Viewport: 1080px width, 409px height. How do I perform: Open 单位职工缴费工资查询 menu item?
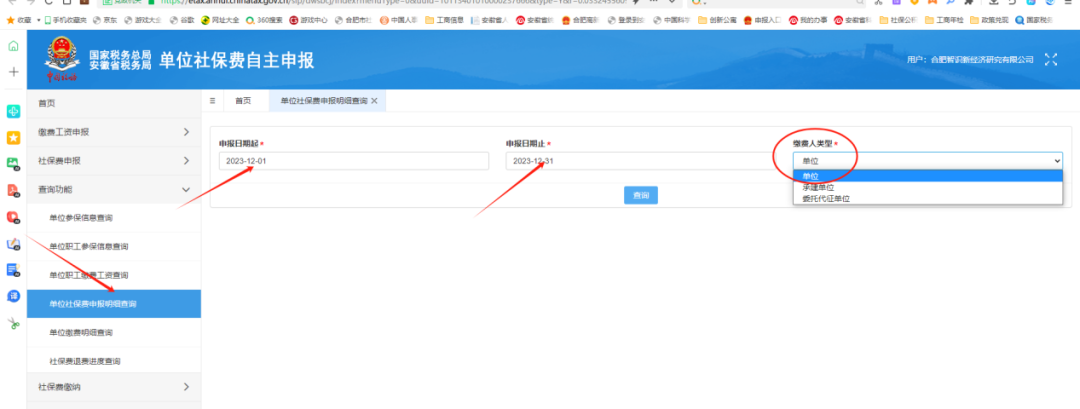click(114, 275)
